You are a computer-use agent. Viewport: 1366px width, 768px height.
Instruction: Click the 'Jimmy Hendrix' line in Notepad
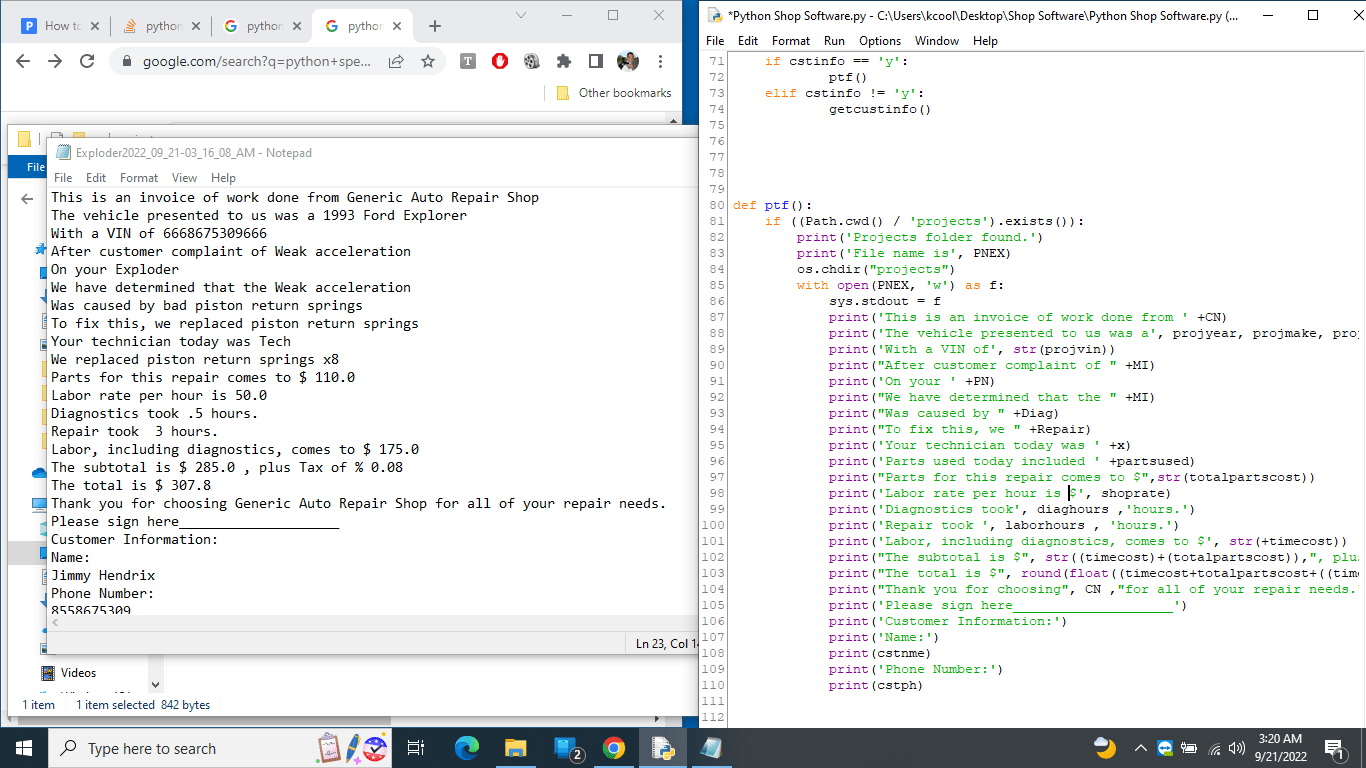(x=103, y=576)
